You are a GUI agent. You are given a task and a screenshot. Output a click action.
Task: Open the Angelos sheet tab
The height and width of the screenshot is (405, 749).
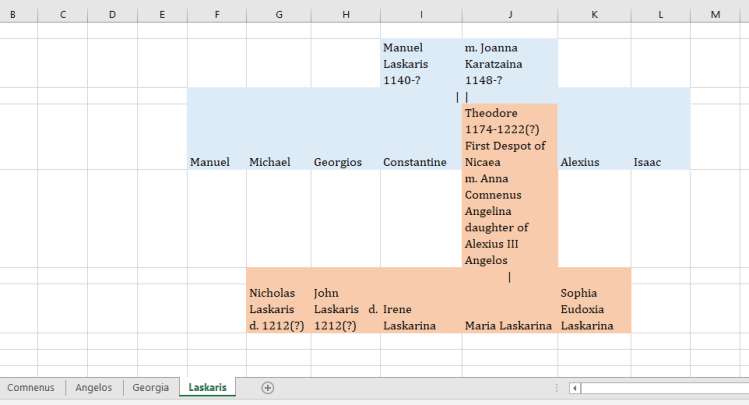click(x=94, y=387)
